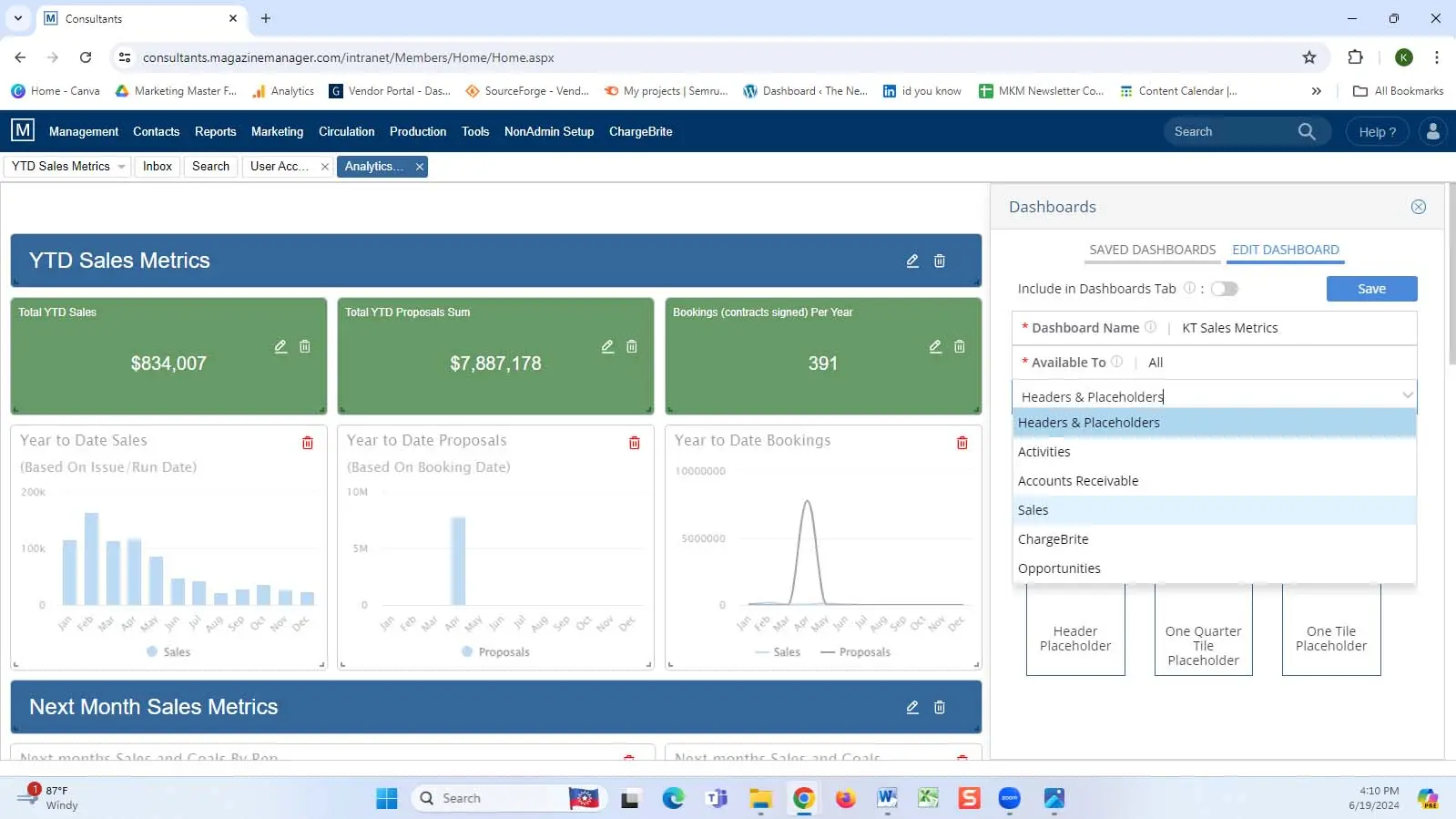Screen dimensions: 1456x819
Task: Delete the Total YTD Proposals Sum tile
Action: [632, 347]
